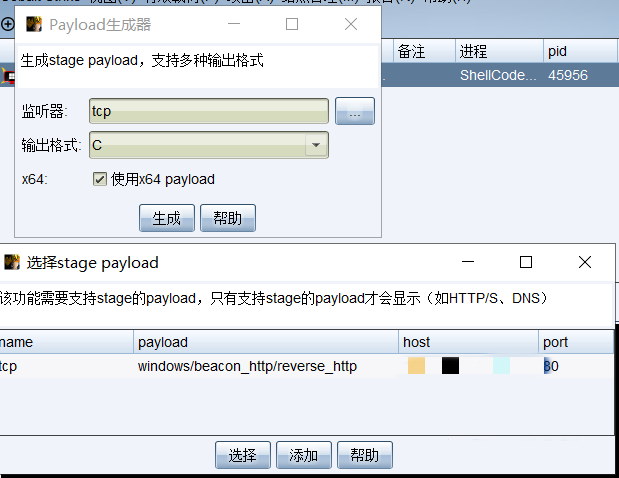Click the 添加 button

[x=304, y=455]
